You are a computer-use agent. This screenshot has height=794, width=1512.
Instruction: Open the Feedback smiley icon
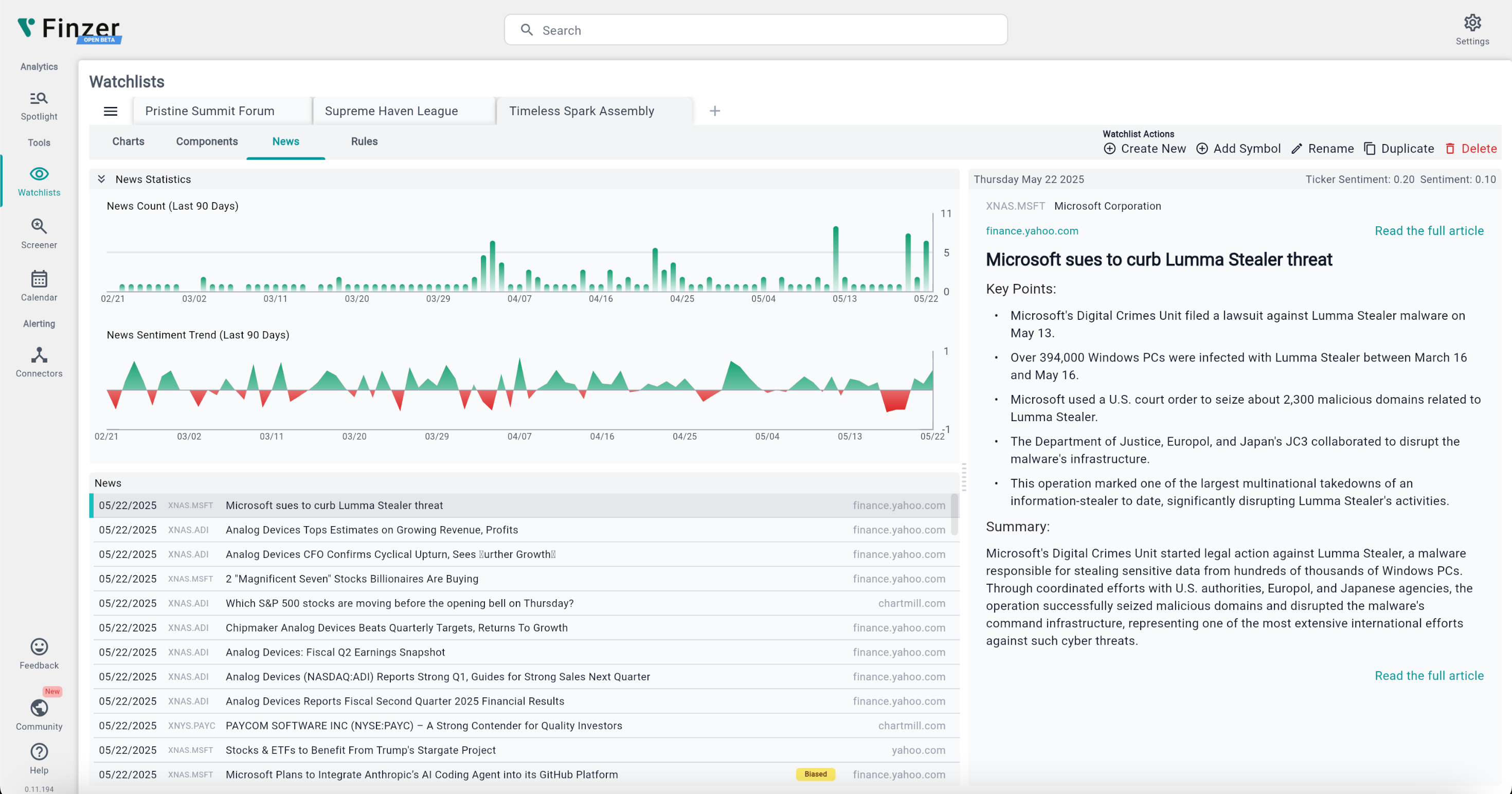click(x=39, y=647)
